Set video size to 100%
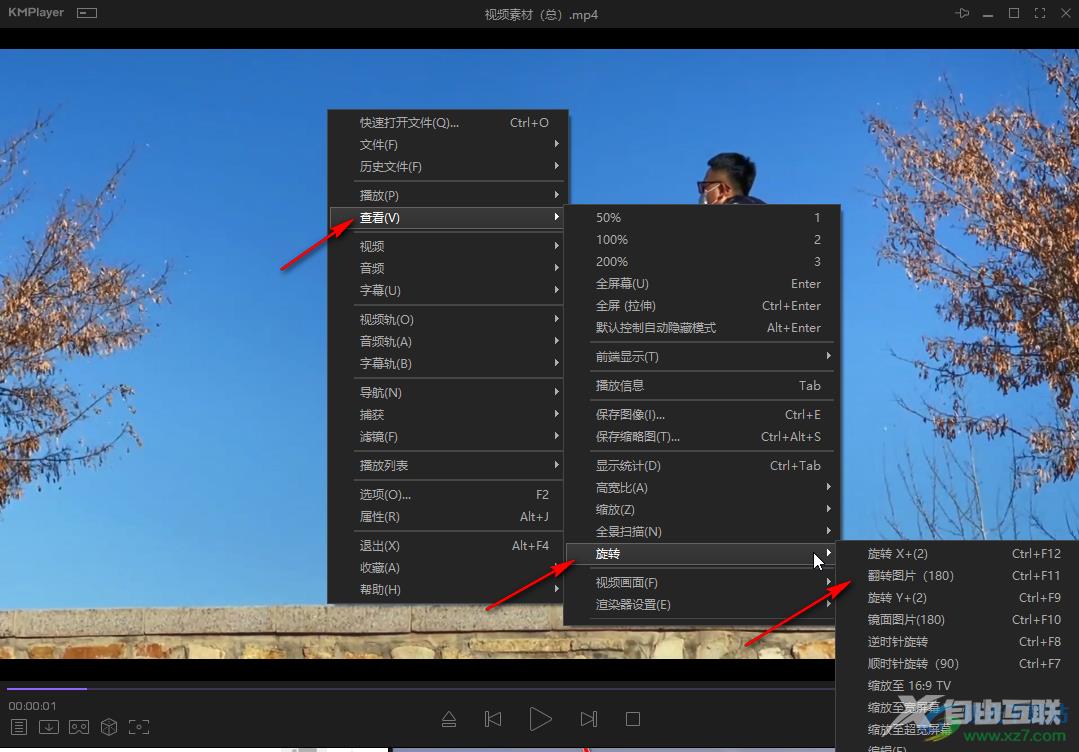 701,239
